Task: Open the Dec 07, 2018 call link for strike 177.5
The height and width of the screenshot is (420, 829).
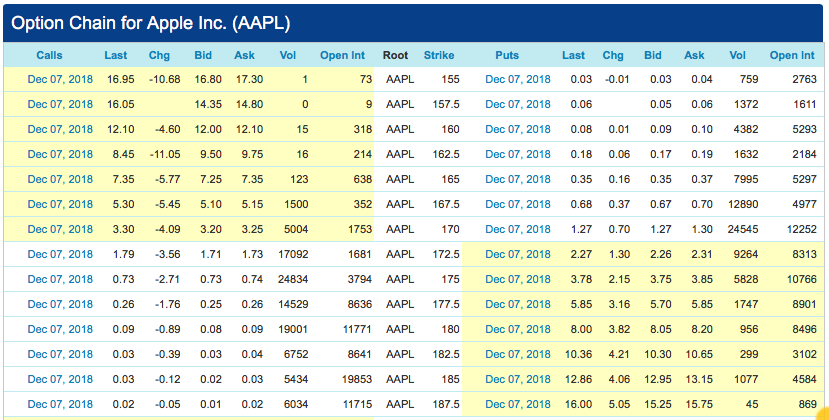Action: (60, 304)
